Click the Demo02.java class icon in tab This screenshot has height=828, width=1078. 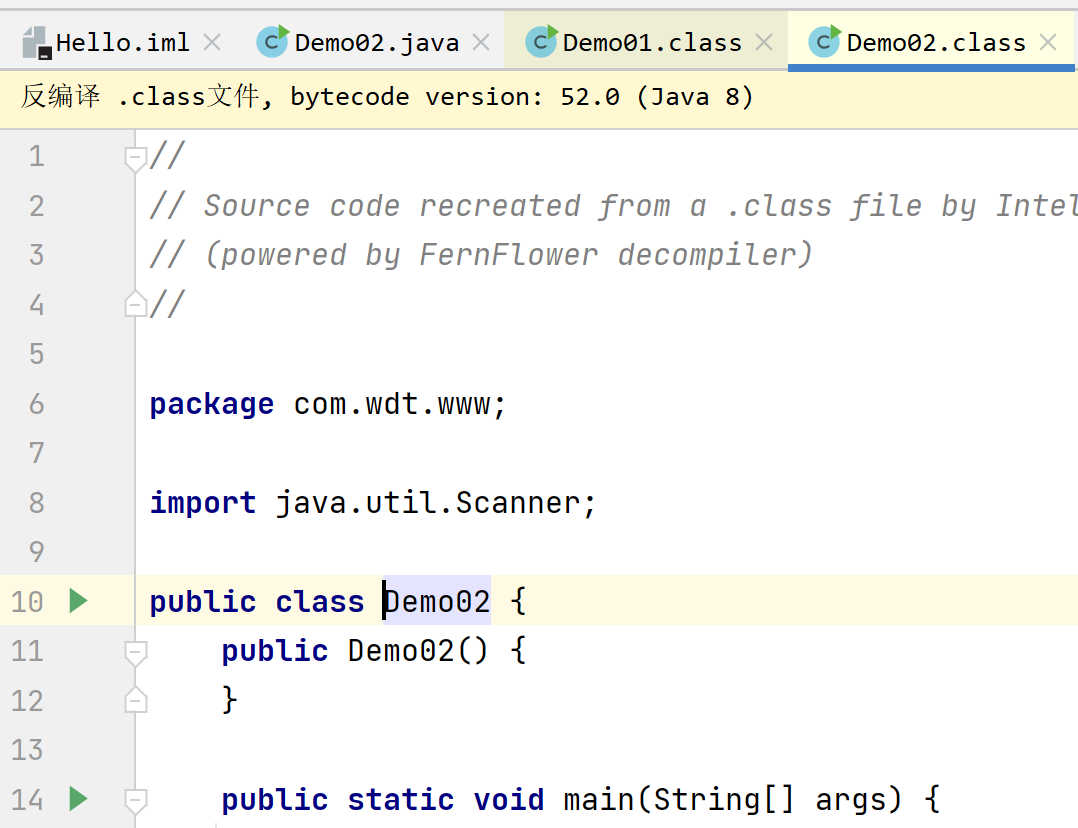[x=272, y=41]
